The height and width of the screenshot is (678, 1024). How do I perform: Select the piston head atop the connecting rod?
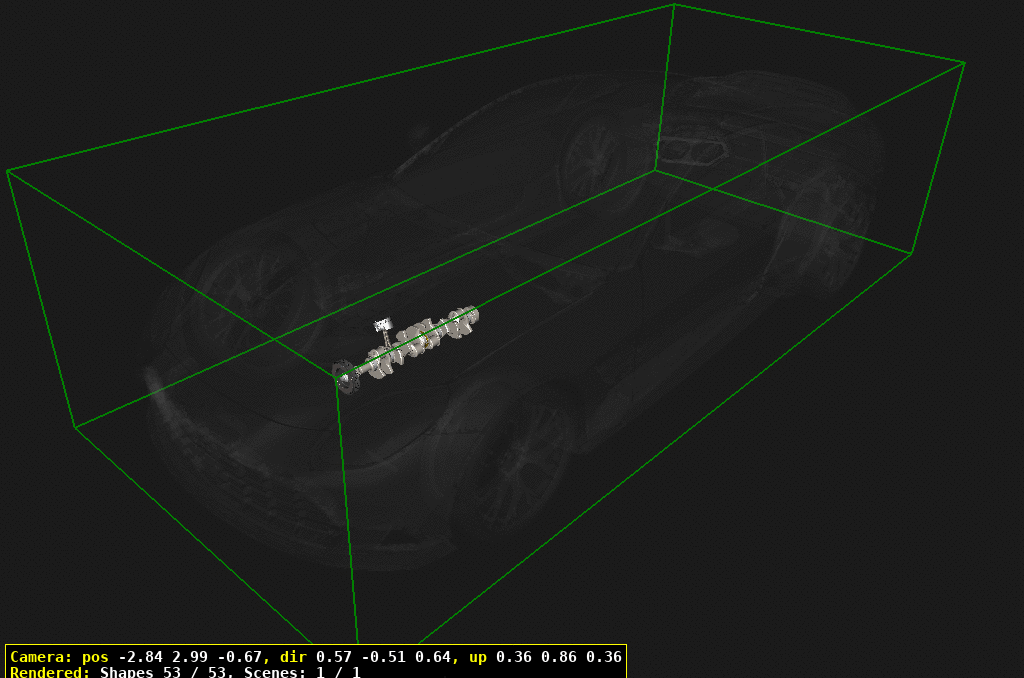[x=383, y=324]
